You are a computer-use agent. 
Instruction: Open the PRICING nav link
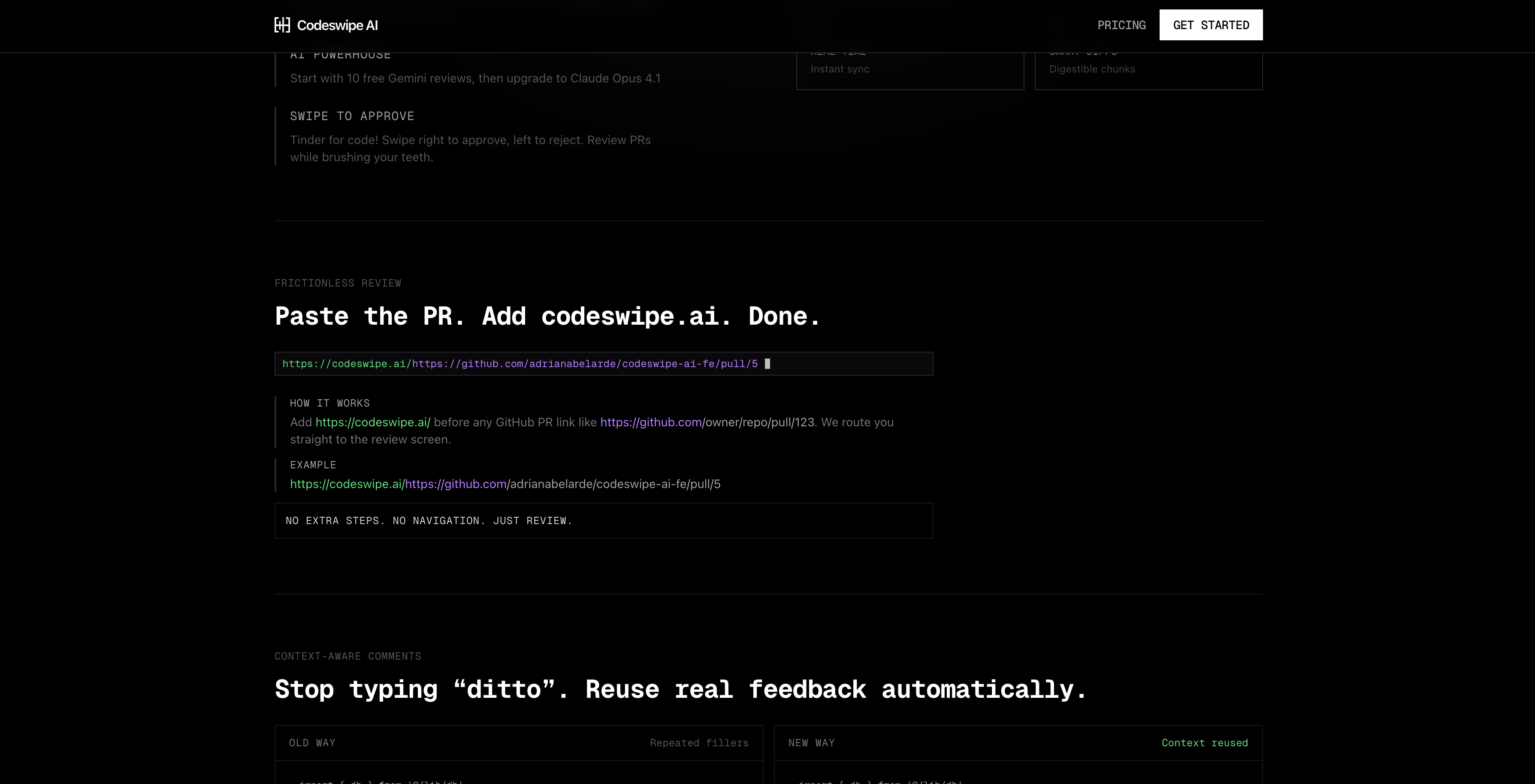point(1121,25)
